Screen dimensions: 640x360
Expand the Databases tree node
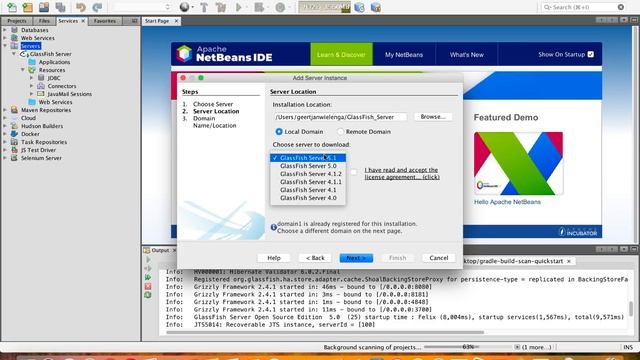click(5, 30)
